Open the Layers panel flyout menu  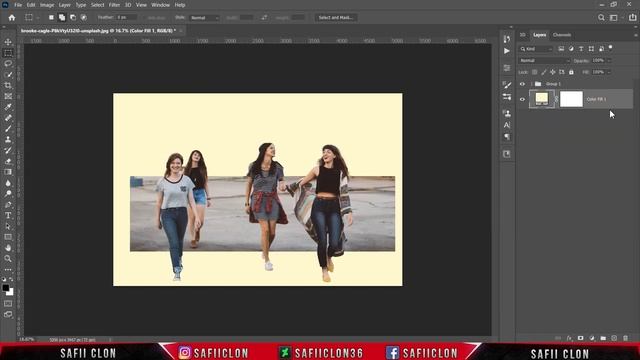pyautogui.click(x=636, y=35)
